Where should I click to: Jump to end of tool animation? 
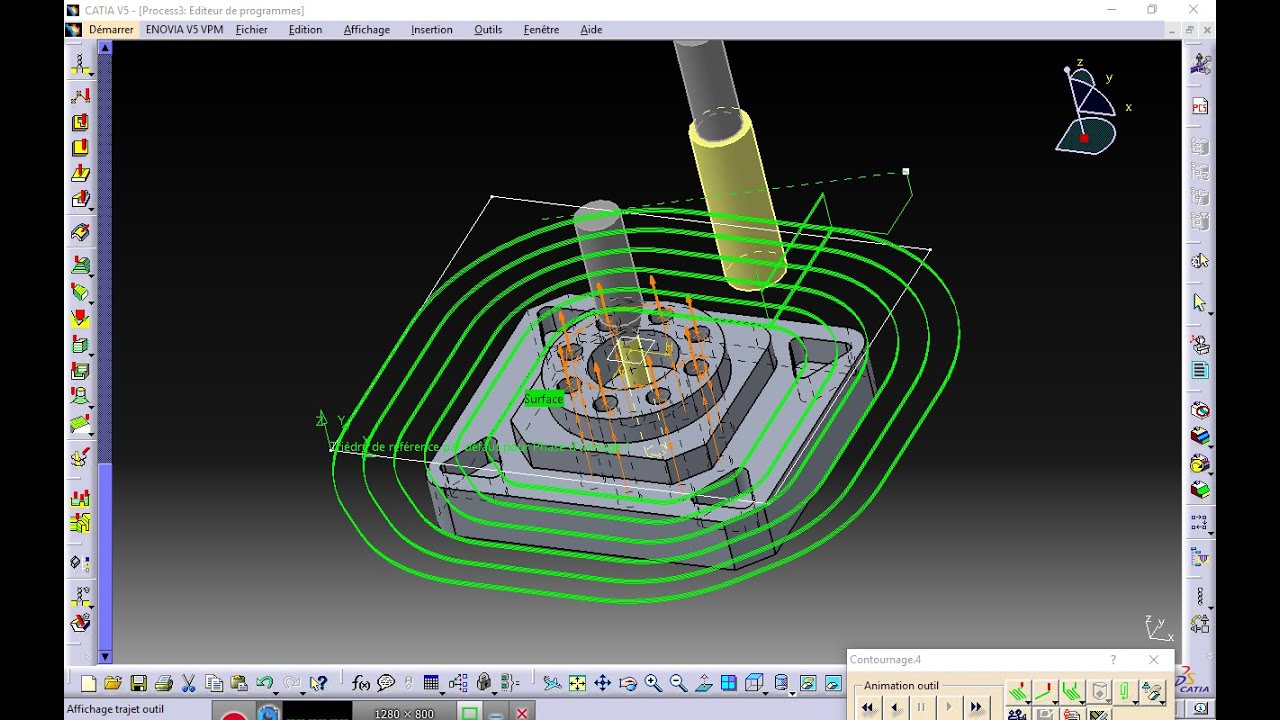pos(976,707)
